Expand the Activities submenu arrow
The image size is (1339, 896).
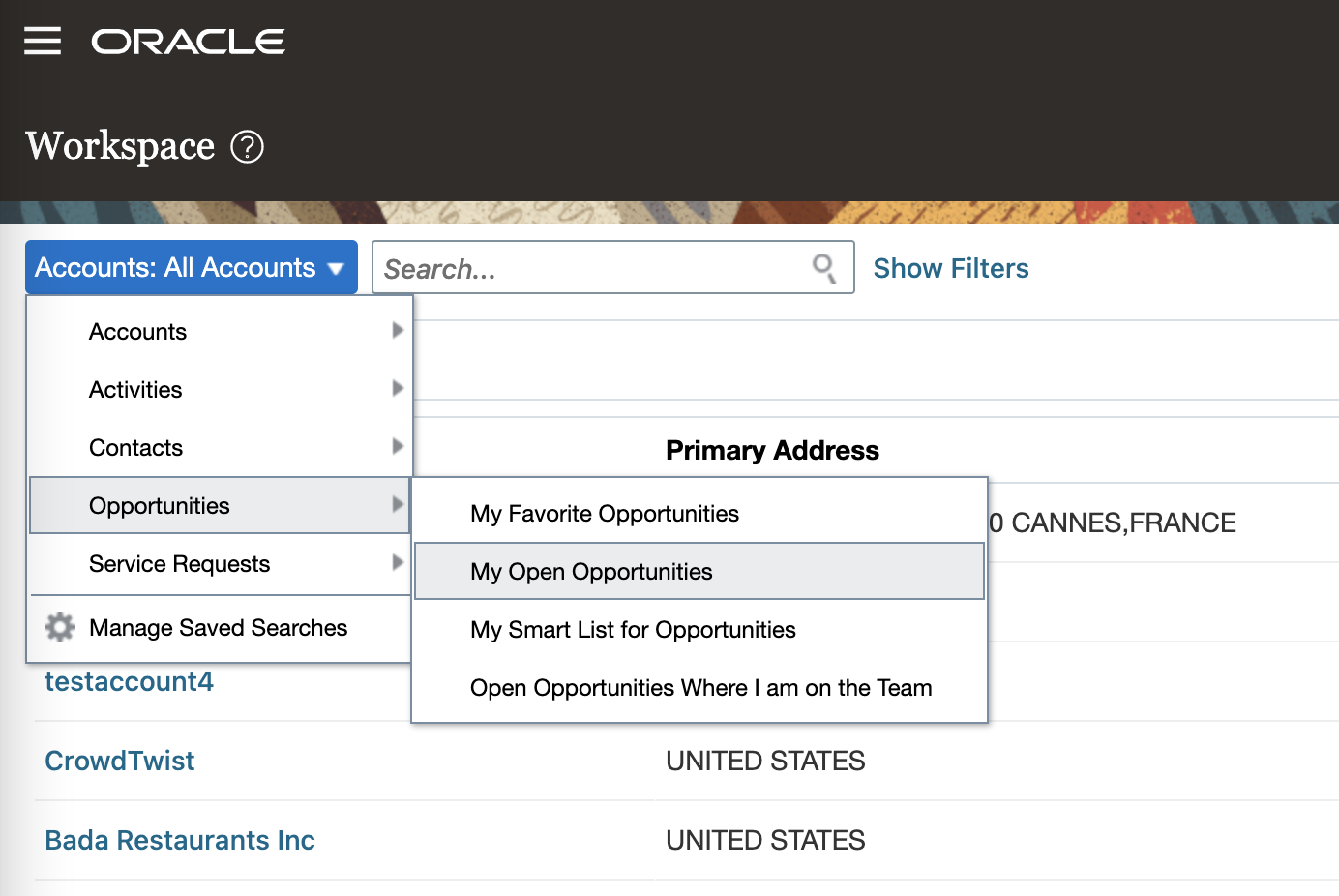click(398, 388)
